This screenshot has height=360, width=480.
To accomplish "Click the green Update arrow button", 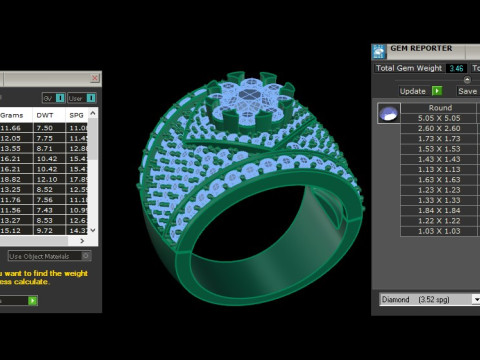I will 437,91.
